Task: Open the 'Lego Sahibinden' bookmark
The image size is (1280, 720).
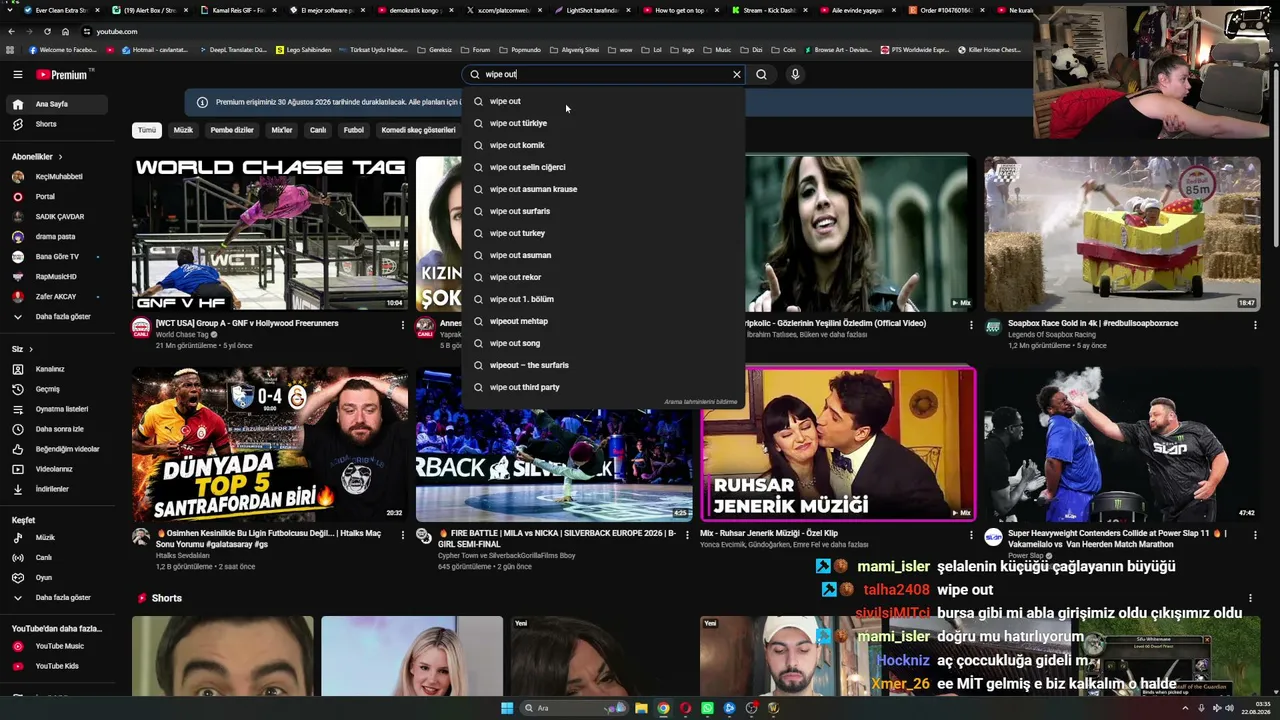Action: point(304,50)
